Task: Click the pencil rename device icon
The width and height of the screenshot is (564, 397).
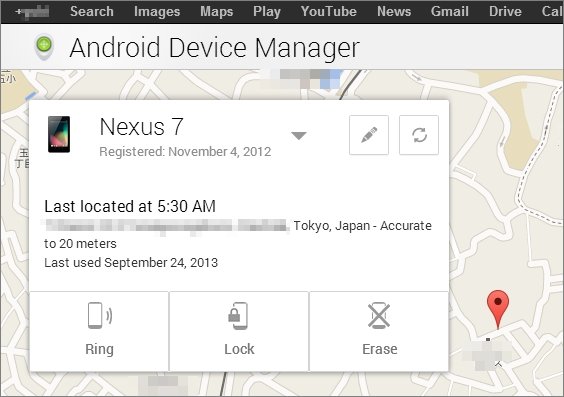Action: pyautogui.click(x=369, y=135)
